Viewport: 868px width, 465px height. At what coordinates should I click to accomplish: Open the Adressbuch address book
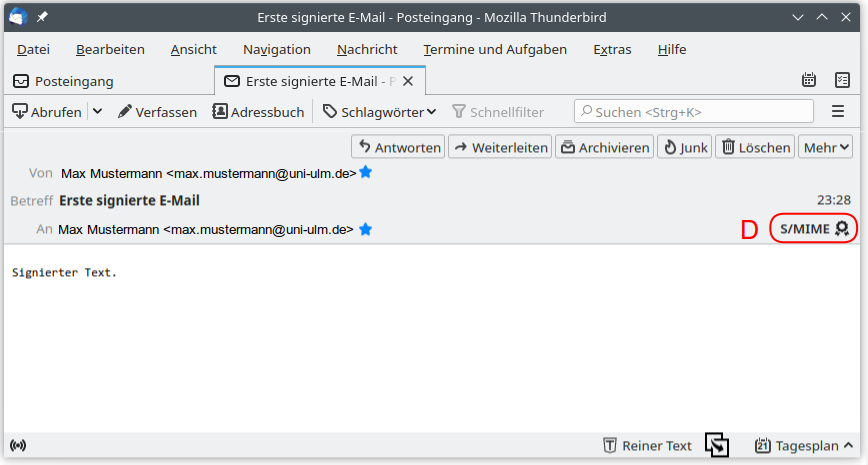pyautogui.click(x=258, y=112)
